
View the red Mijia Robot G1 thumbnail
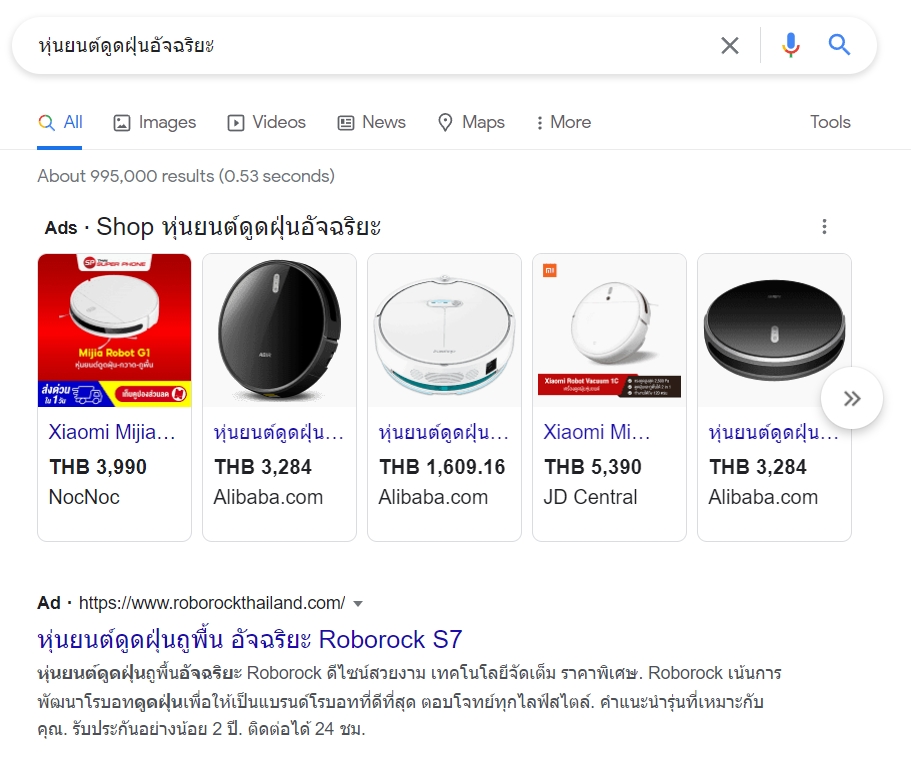pos(114,331)
